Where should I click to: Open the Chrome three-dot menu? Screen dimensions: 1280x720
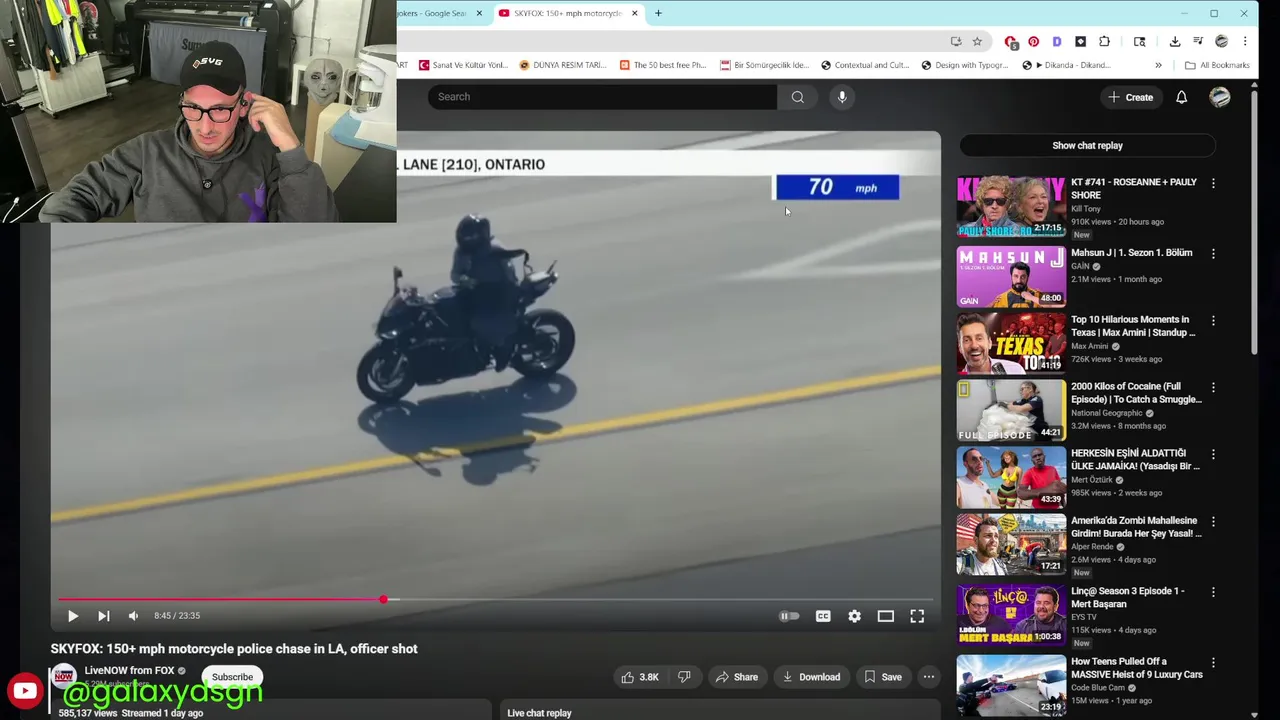coord(1245,41)
